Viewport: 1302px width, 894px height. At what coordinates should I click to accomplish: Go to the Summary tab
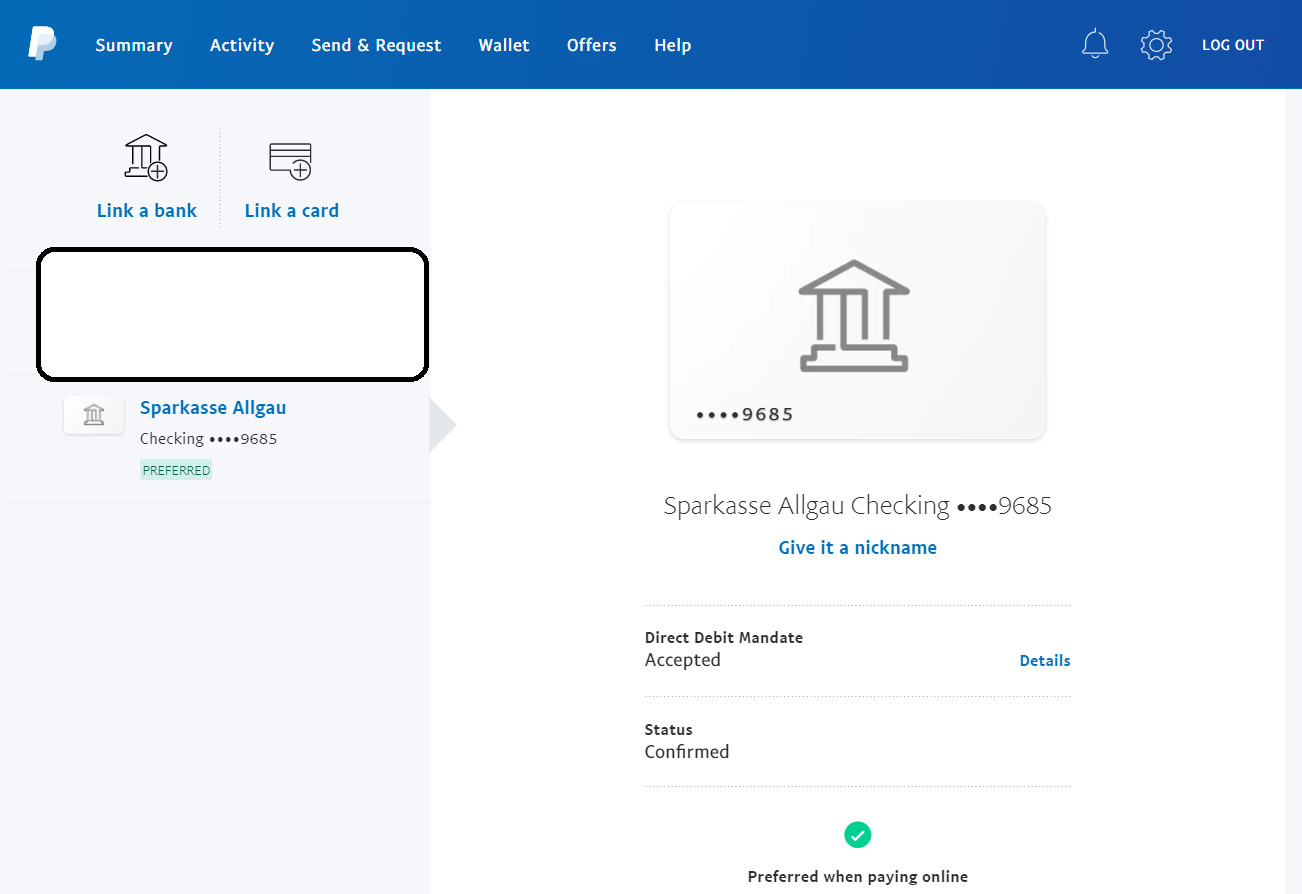click(134, 45)
